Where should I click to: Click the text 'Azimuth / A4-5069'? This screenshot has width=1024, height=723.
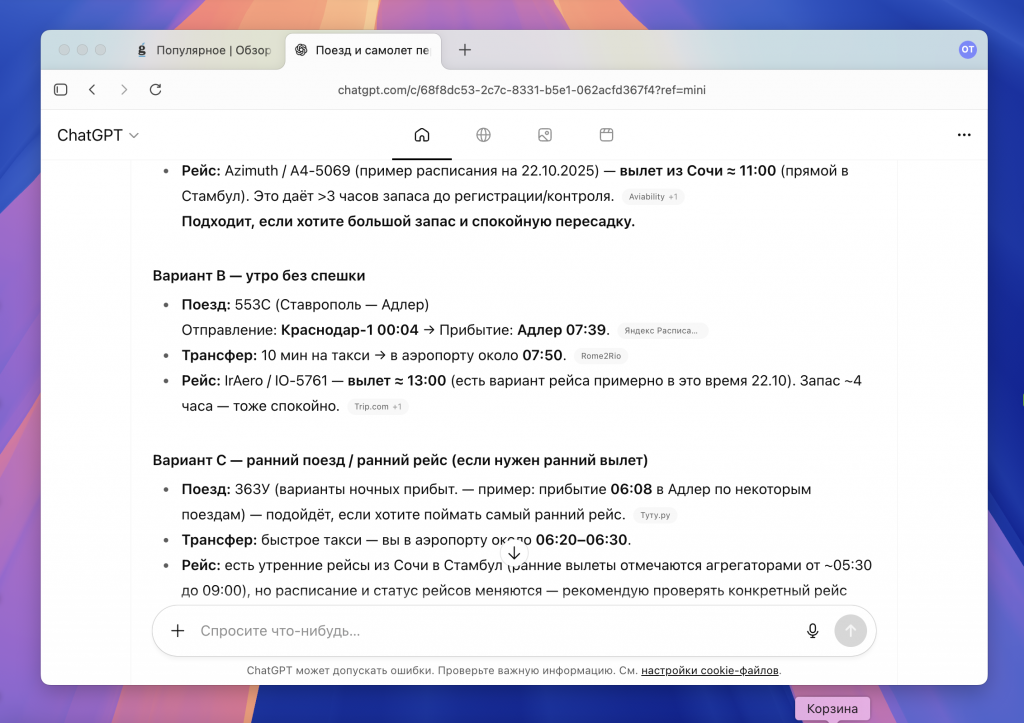point(287,170)
